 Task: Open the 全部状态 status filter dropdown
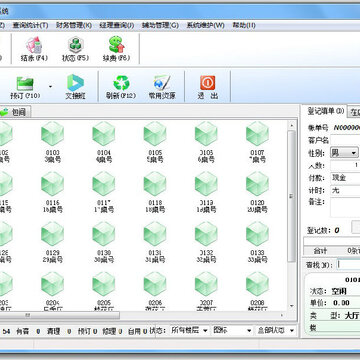click(x=275, y=331)
